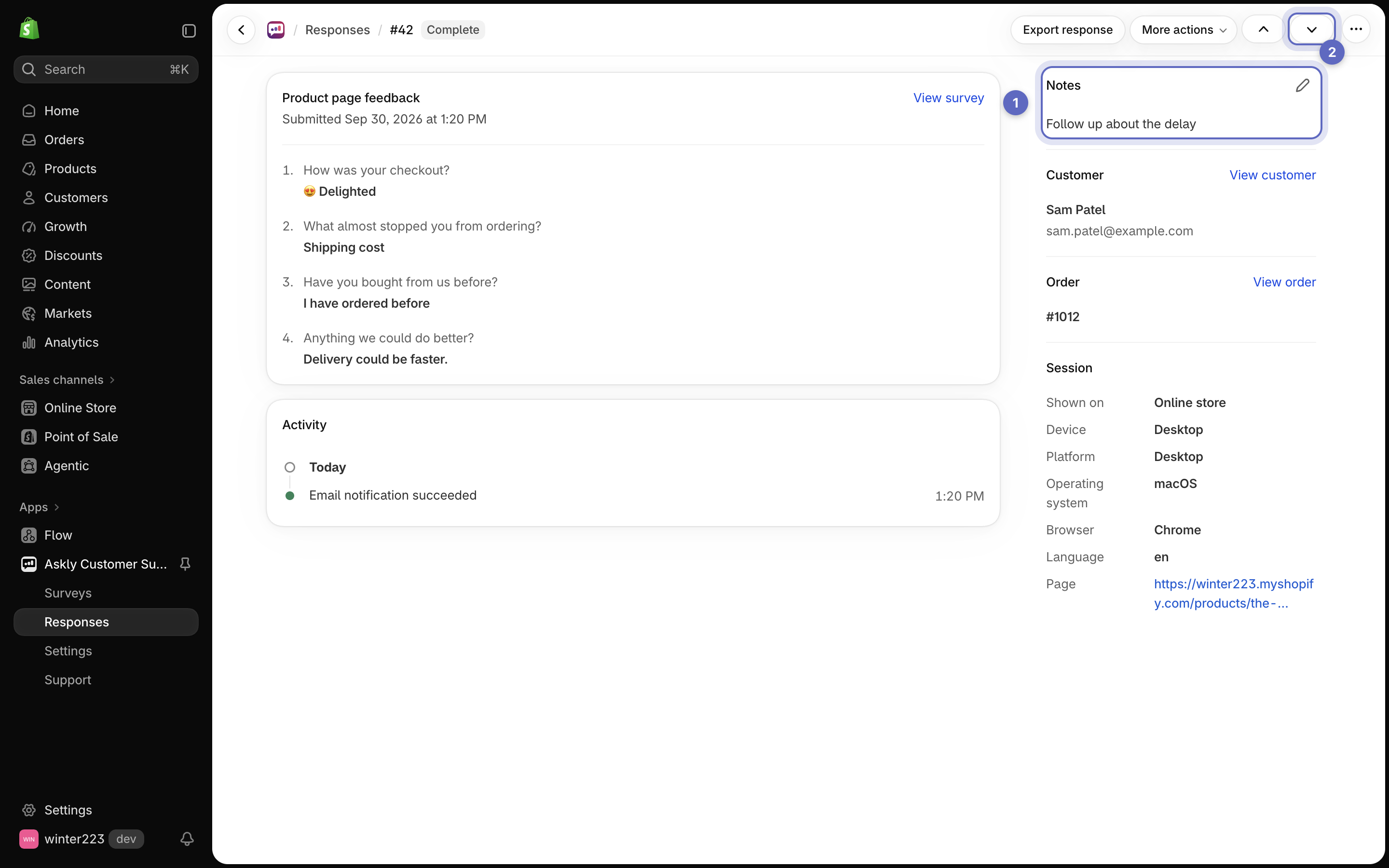Open the View customer link
Screen dimensions: 1389x868
pyautogui.click(x=1272, y=175)
